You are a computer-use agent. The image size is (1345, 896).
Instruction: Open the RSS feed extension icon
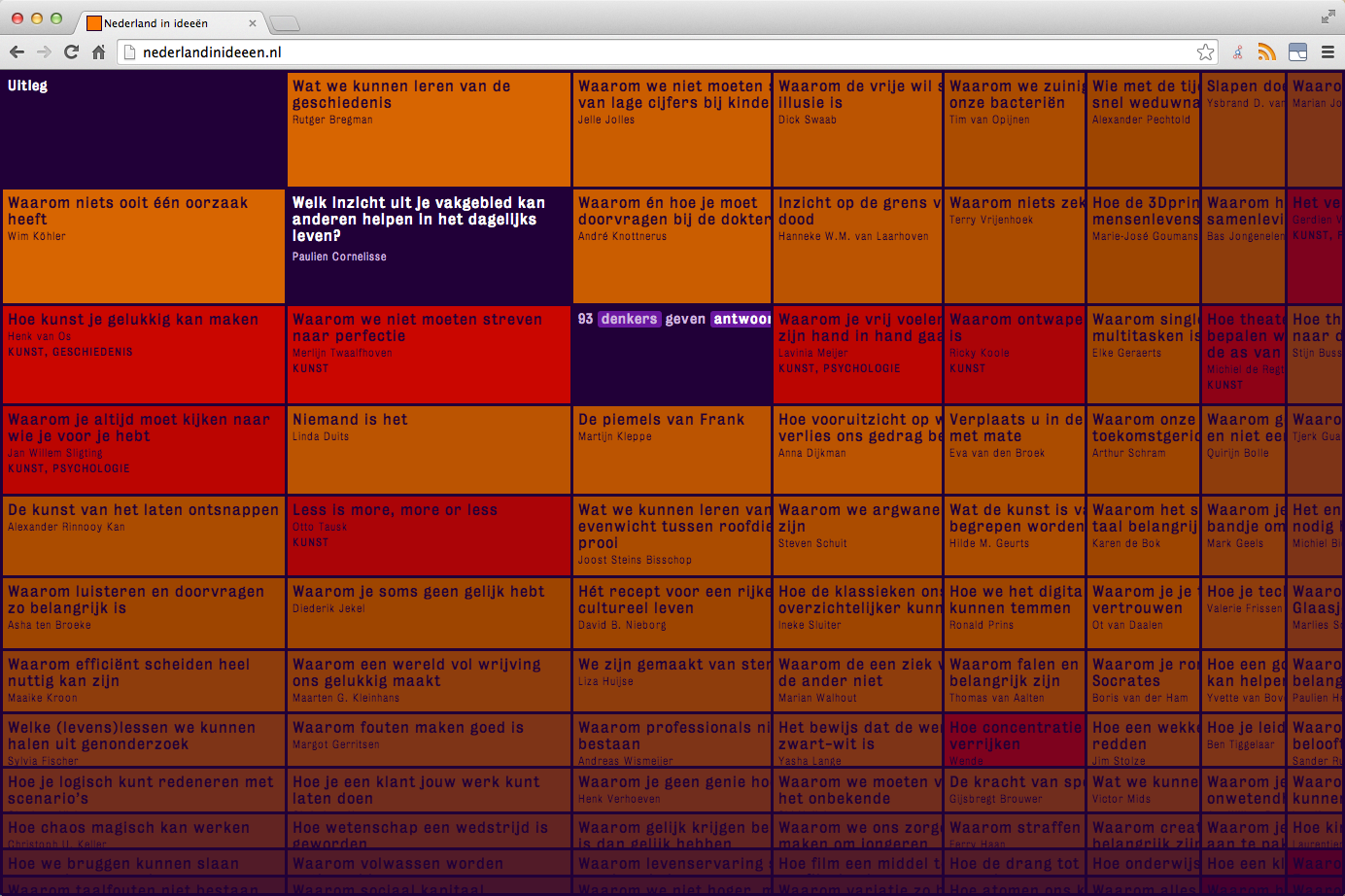1266,52
